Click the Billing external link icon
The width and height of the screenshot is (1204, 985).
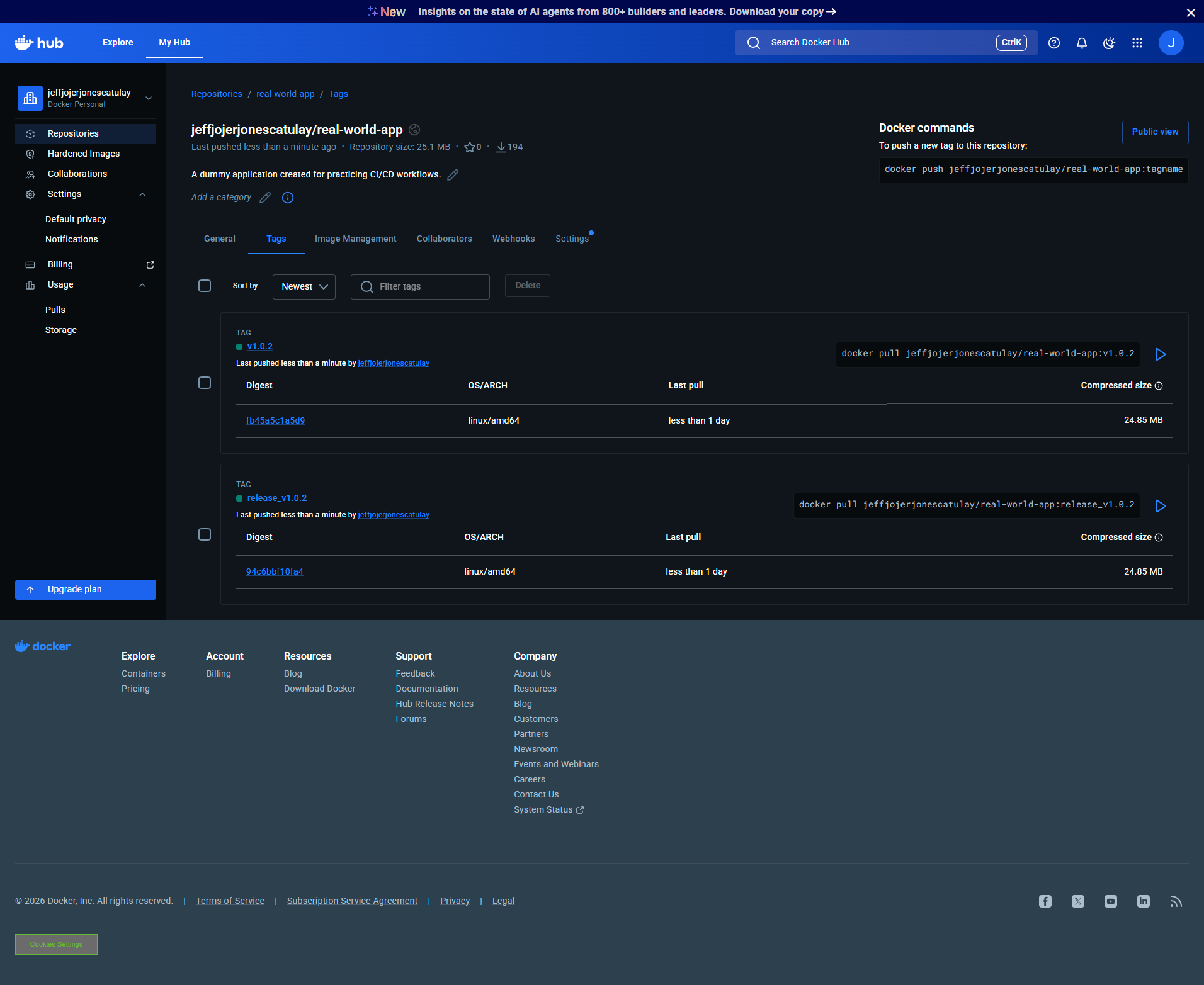pos(150,265)
